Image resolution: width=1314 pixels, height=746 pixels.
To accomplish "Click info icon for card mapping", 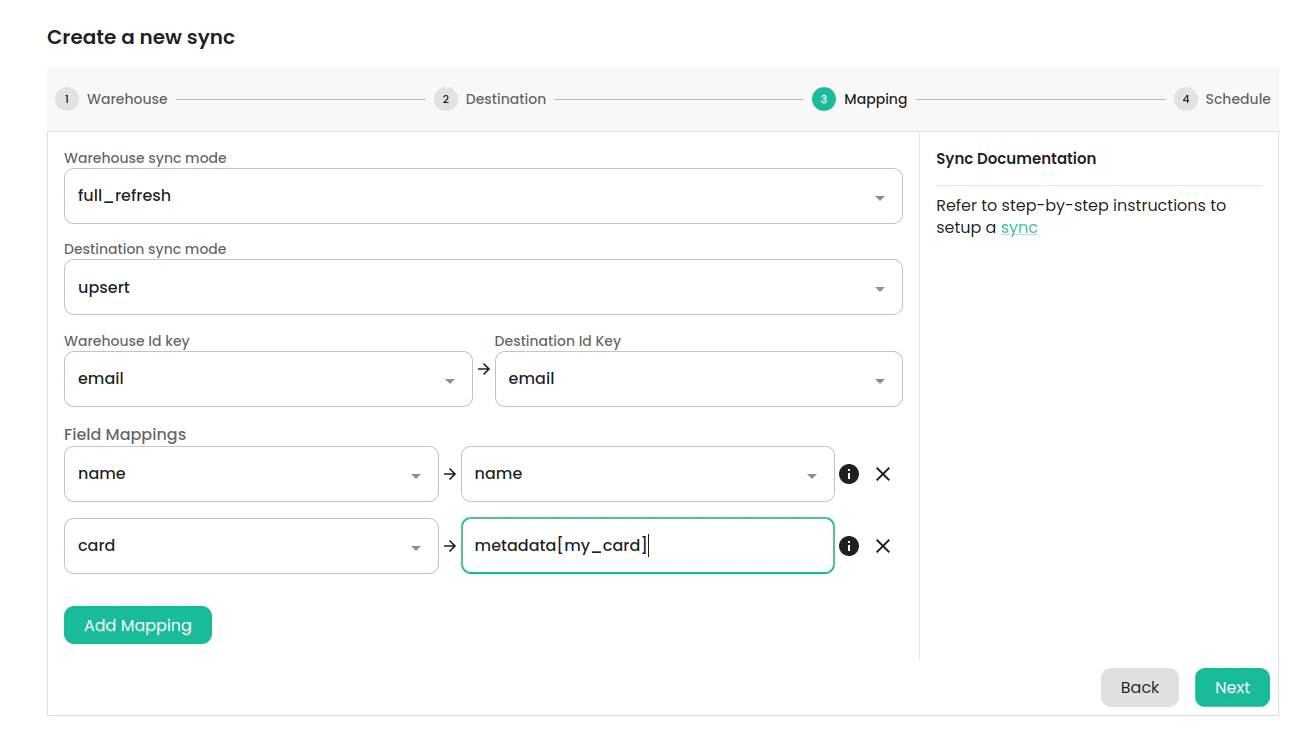I will pos(849,546).
